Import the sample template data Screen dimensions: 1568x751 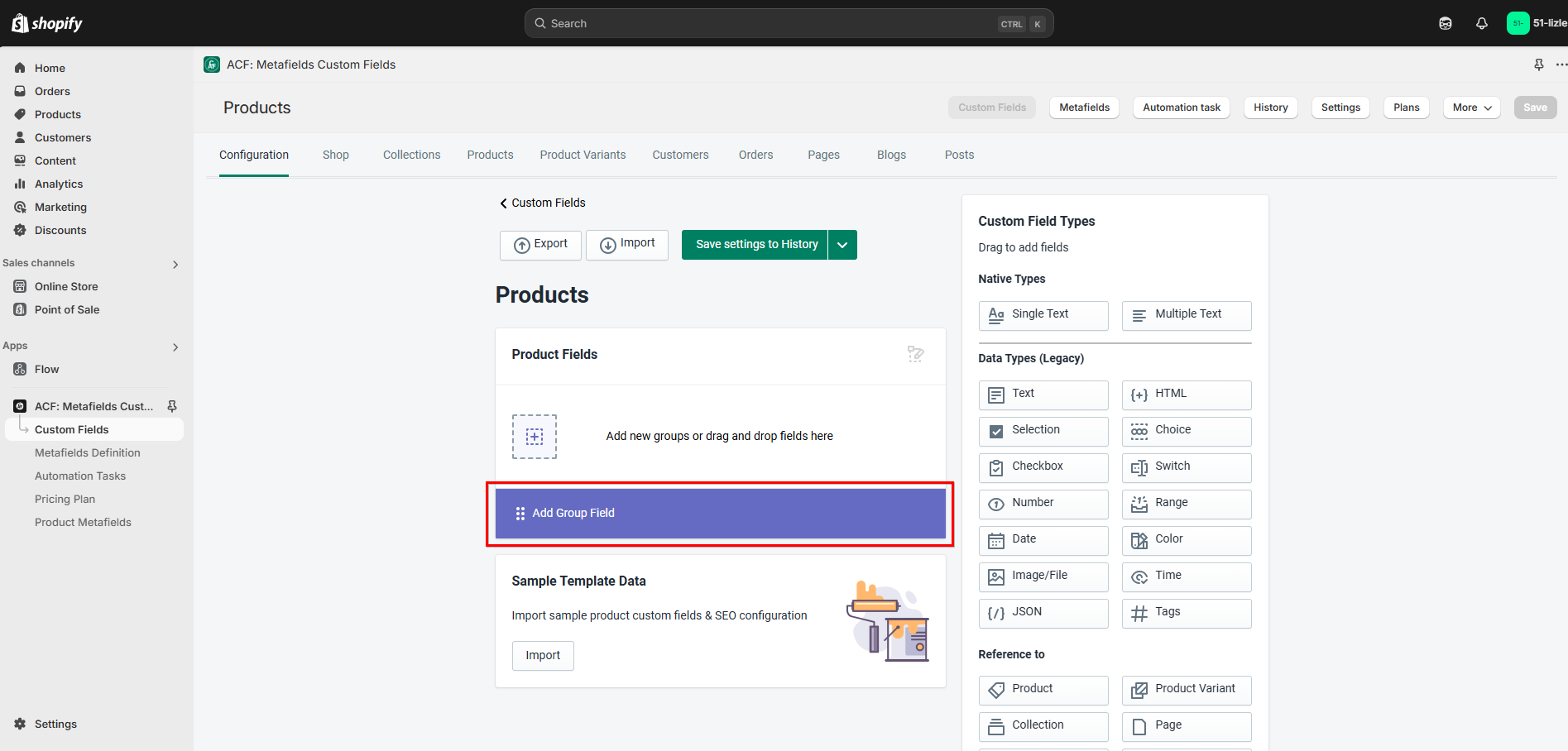pyautogui.click(x=543, y=656)
